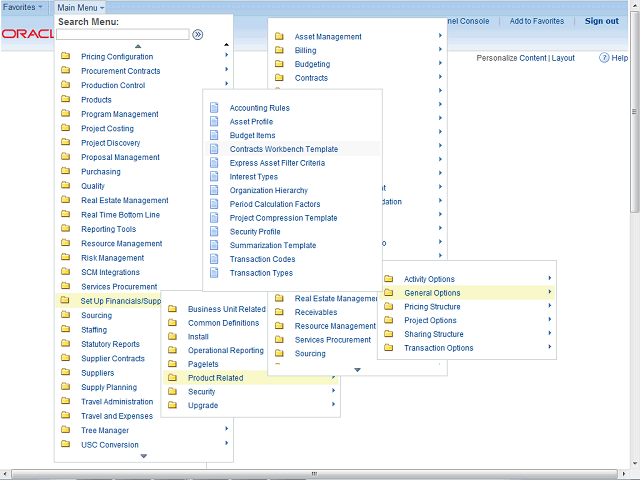
Task: Click the Help question mark icon
Action: pos(604,58)
